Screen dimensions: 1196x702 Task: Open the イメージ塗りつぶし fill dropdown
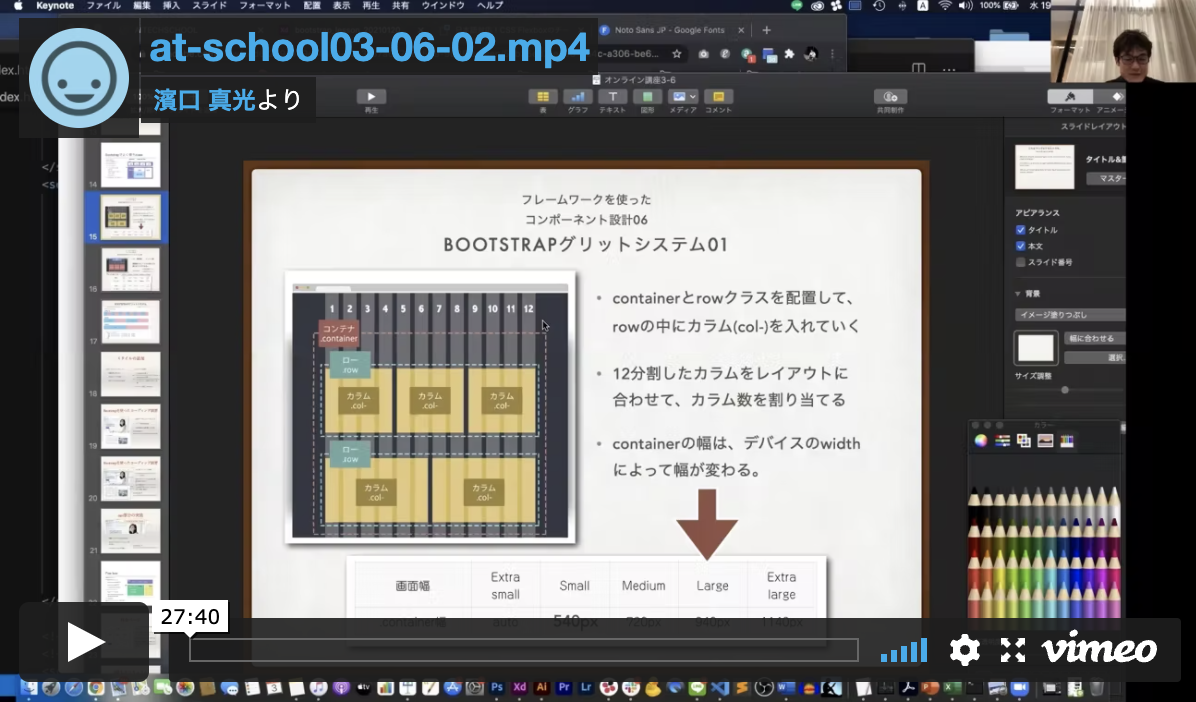(1070, 314)
